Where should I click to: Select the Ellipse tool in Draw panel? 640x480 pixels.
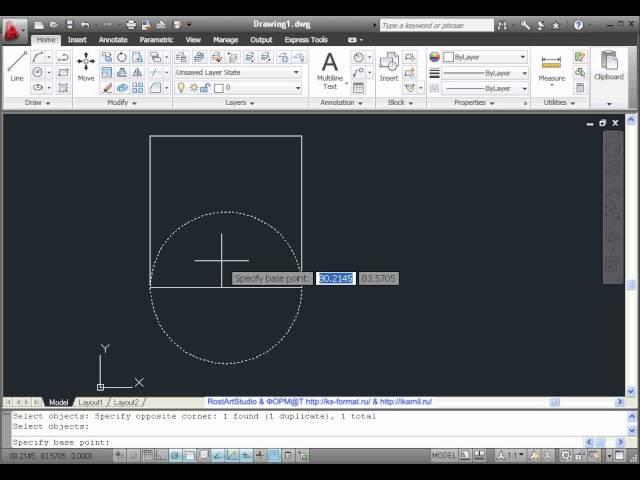(x=38, y=87)
